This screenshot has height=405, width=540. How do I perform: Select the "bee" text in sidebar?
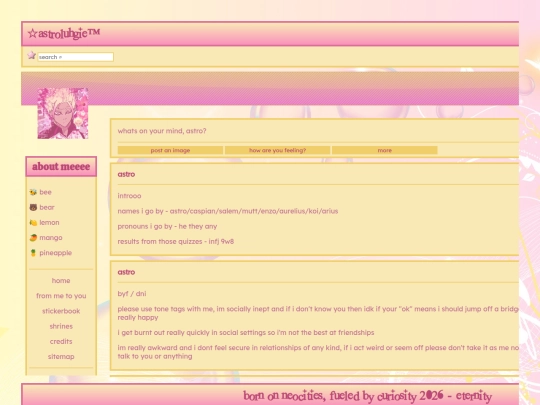click(45, 192)
